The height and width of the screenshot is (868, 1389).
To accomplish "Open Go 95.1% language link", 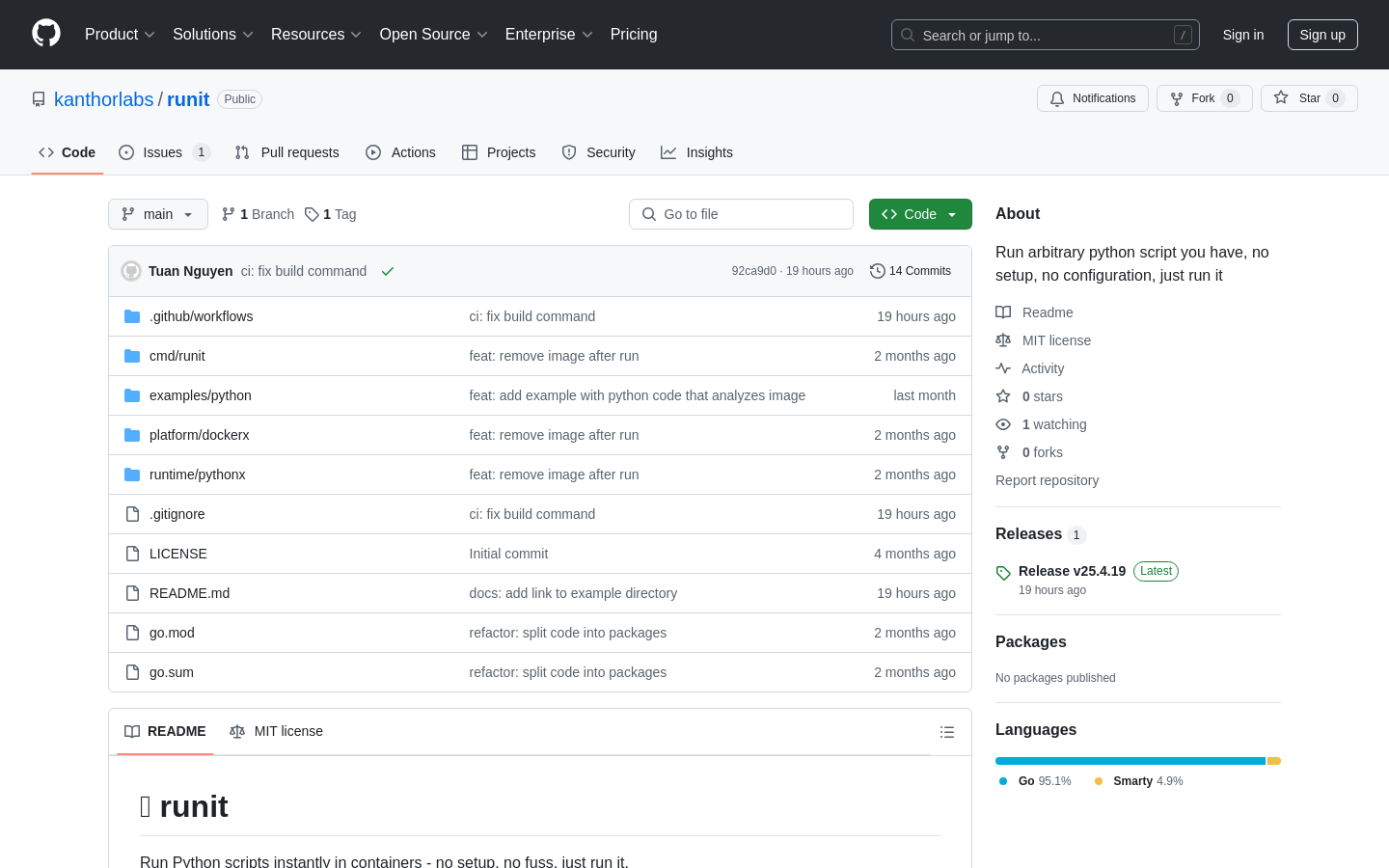I will [x=1036, y=781].
